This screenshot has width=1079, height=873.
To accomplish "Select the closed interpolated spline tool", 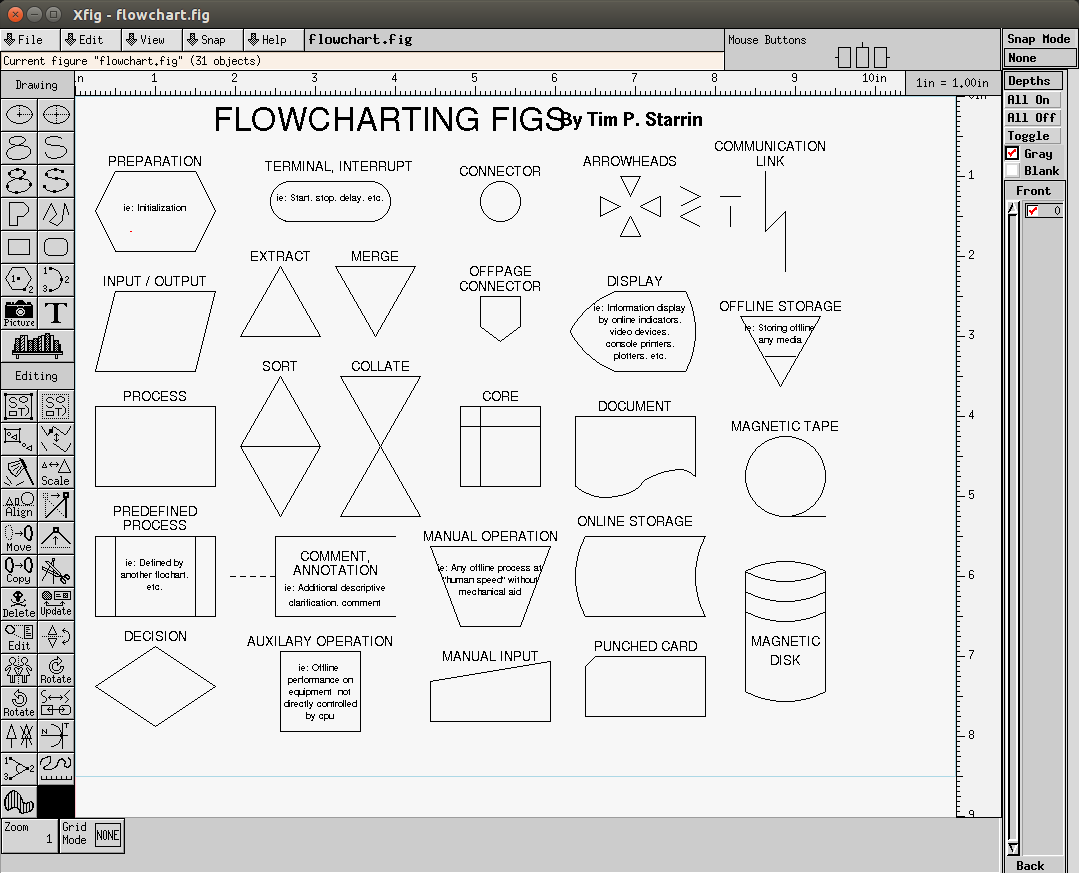I will (x=19, y=180).
